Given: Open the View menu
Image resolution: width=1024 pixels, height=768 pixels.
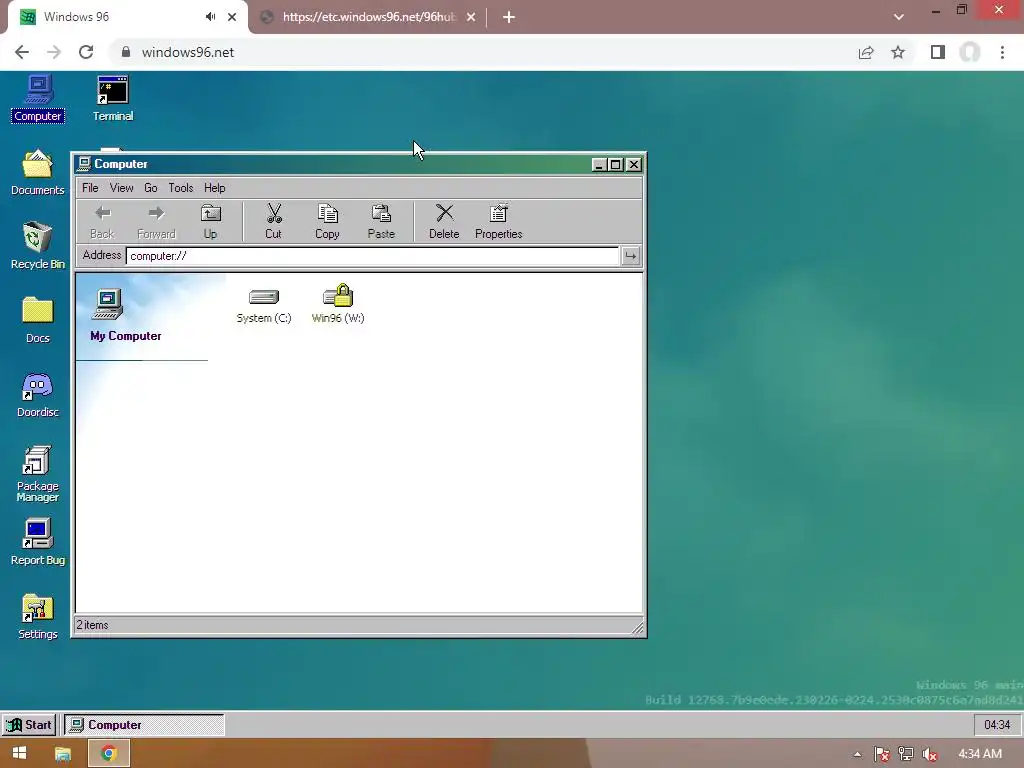Looking at the screenshot, I should [x=121, y=188].
